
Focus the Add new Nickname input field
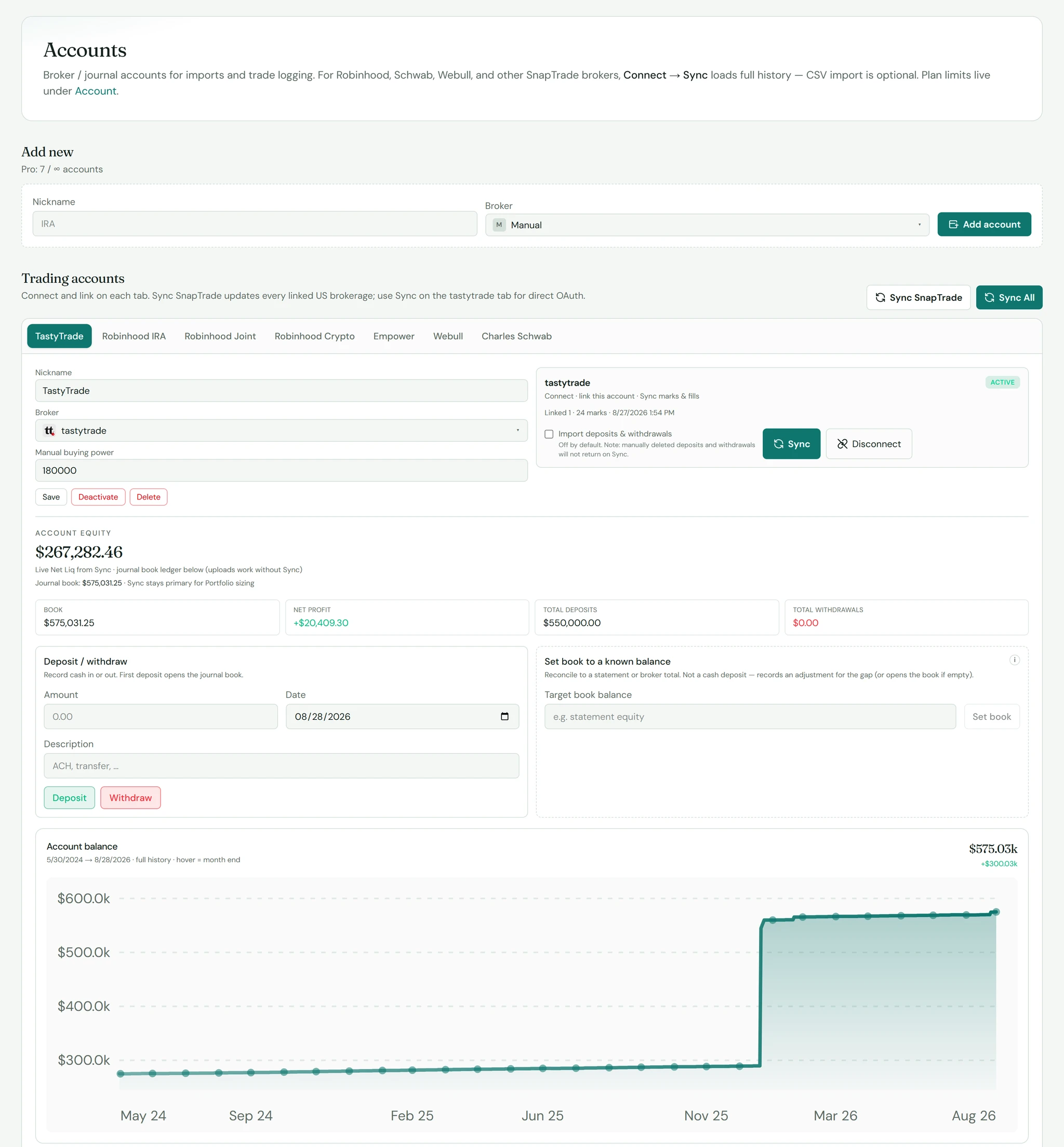pos(255,224)
